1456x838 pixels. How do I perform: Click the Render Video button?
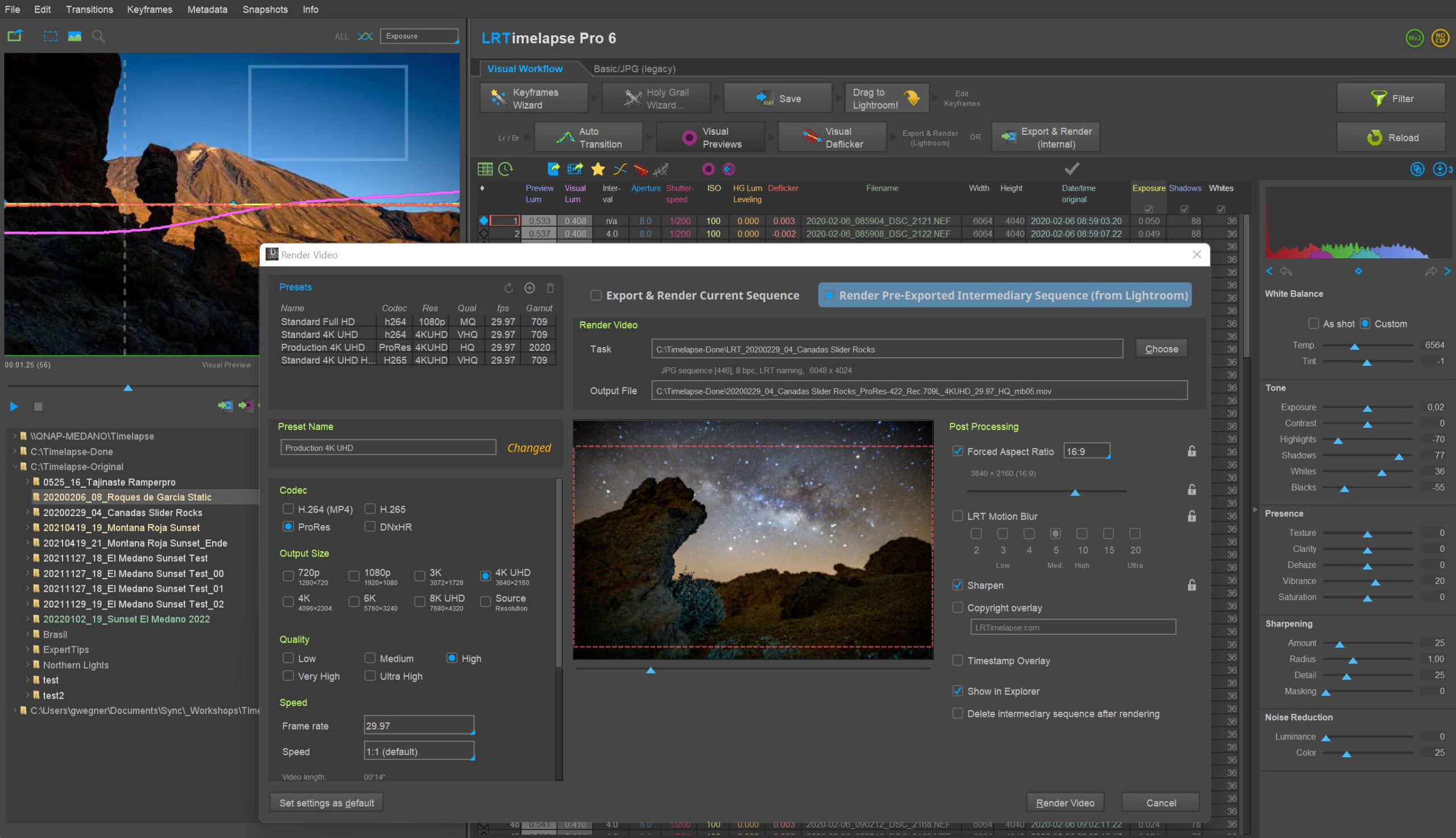[x=1066, y=802]
